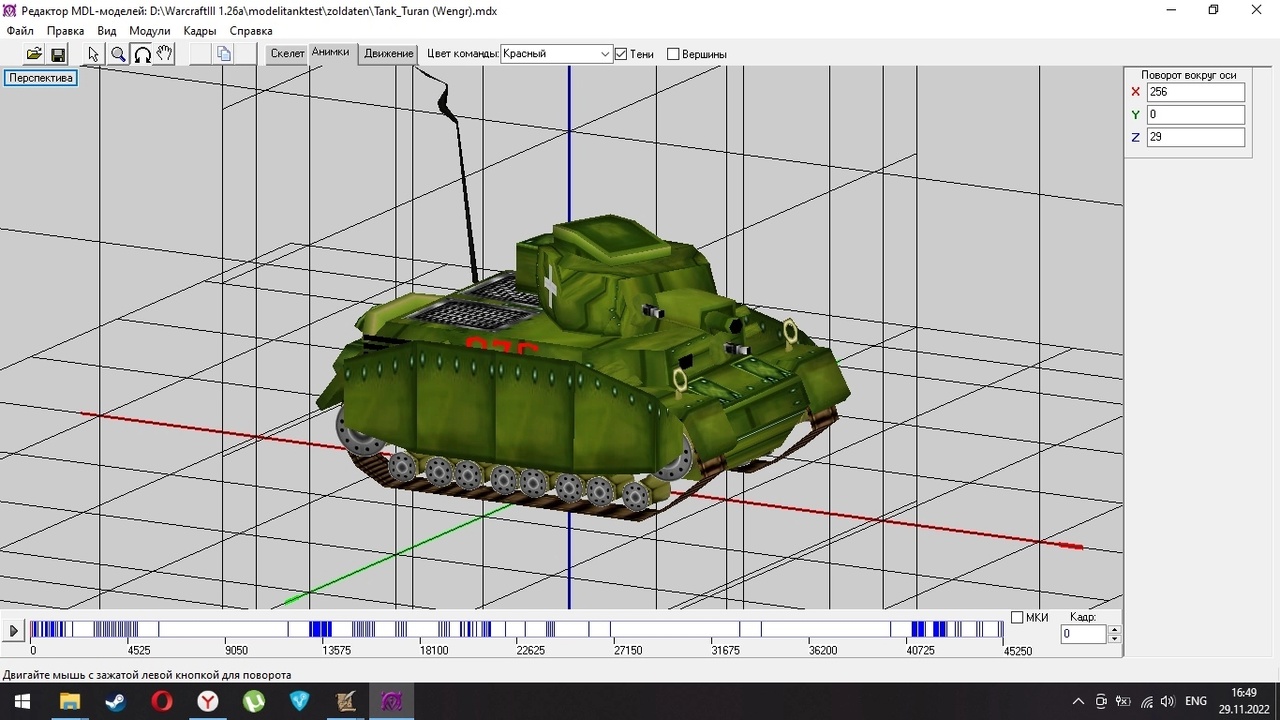Click the animation timeline track
Screen dimensions: 1280x720
(516, 629)
